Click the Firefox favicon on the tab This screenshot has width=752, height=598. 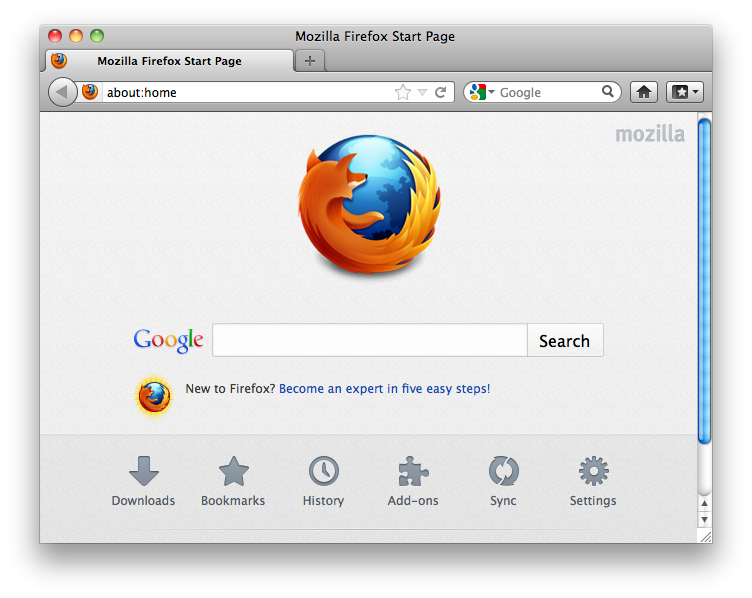pyautogui.click(x=59, y=61)
